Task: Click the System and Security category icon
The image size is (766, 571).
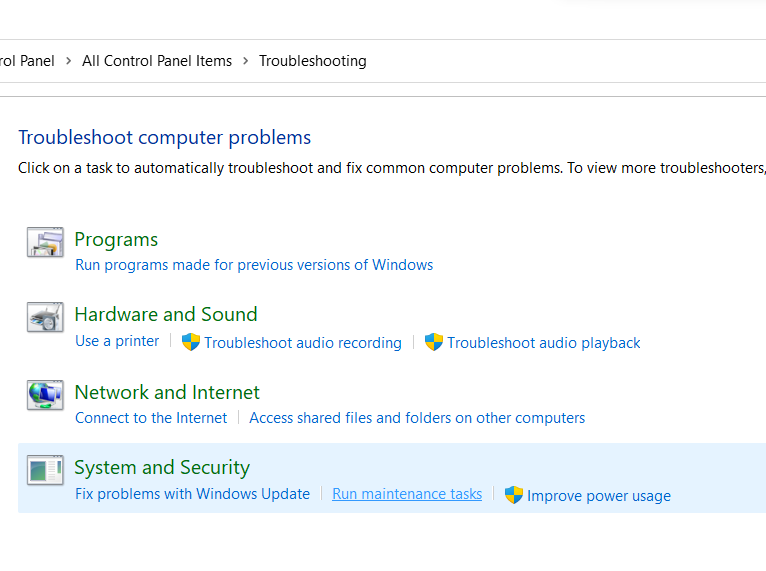Action: coord(45,470)
